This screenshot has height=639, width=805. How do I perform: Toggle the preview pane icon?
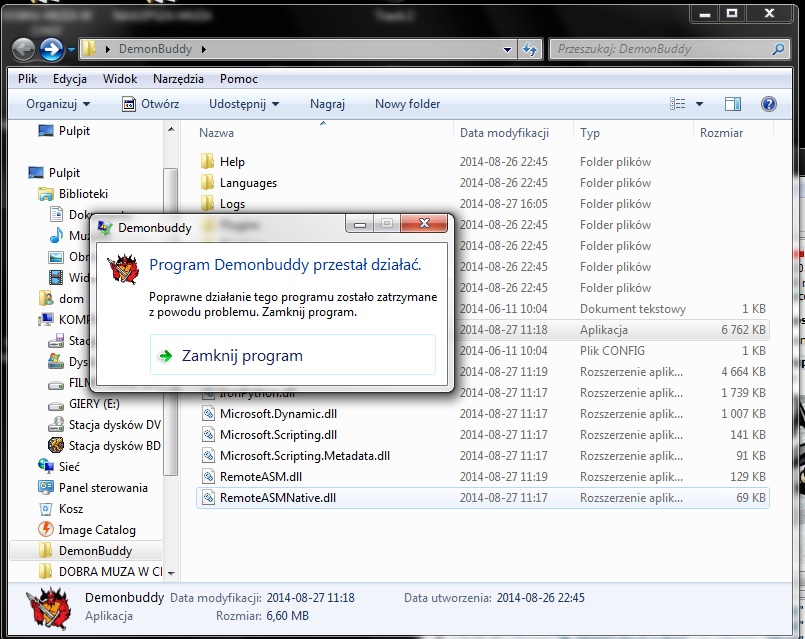coord(733,104)
